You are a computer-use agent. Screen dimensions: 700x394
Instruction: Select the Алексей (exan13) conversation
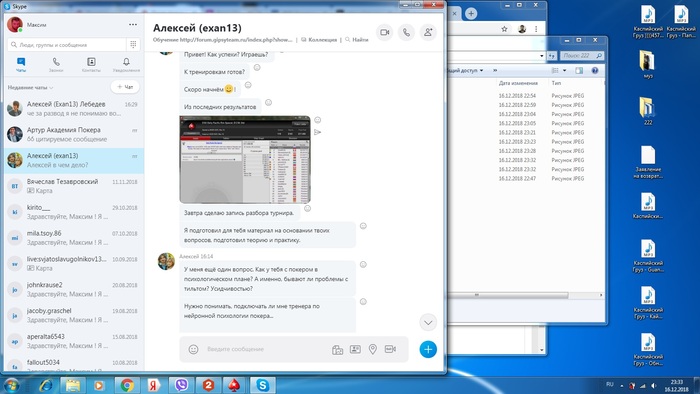tap(74, 161)
